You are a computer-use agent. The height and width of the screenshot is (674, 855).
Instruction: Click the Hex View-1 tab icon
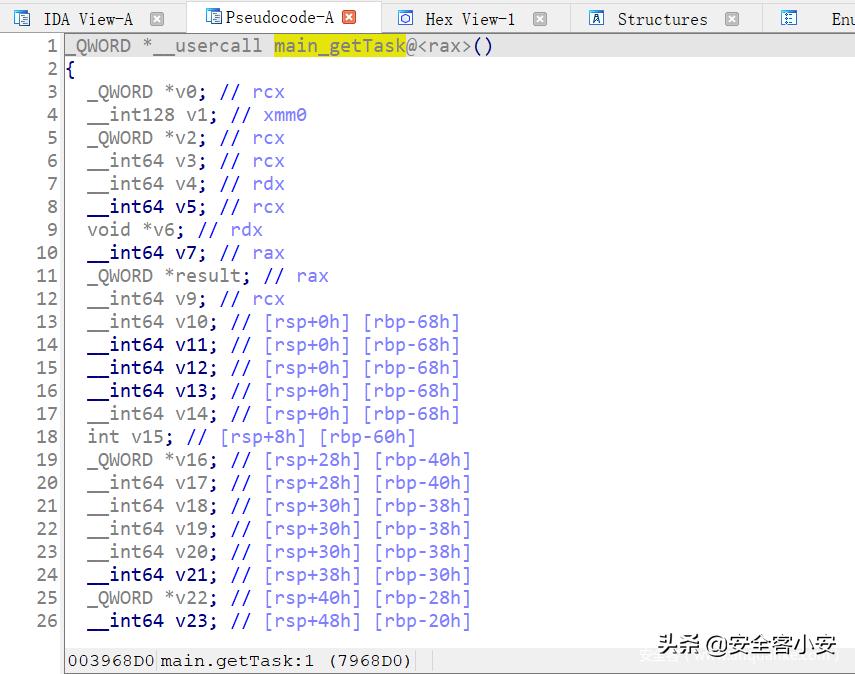pyautogui.click(x=405, y=19)
